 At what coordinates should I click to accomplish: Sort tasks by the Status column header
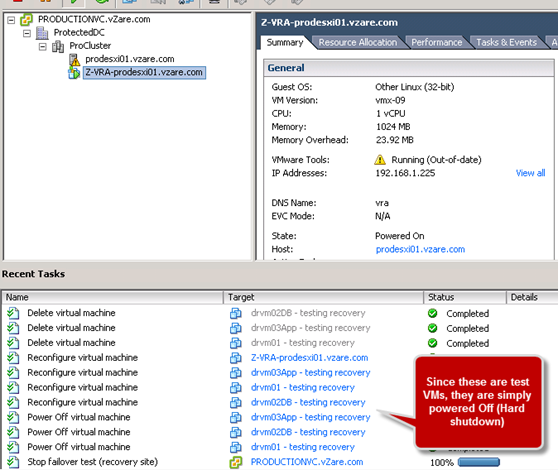click(x=465, y=297)
